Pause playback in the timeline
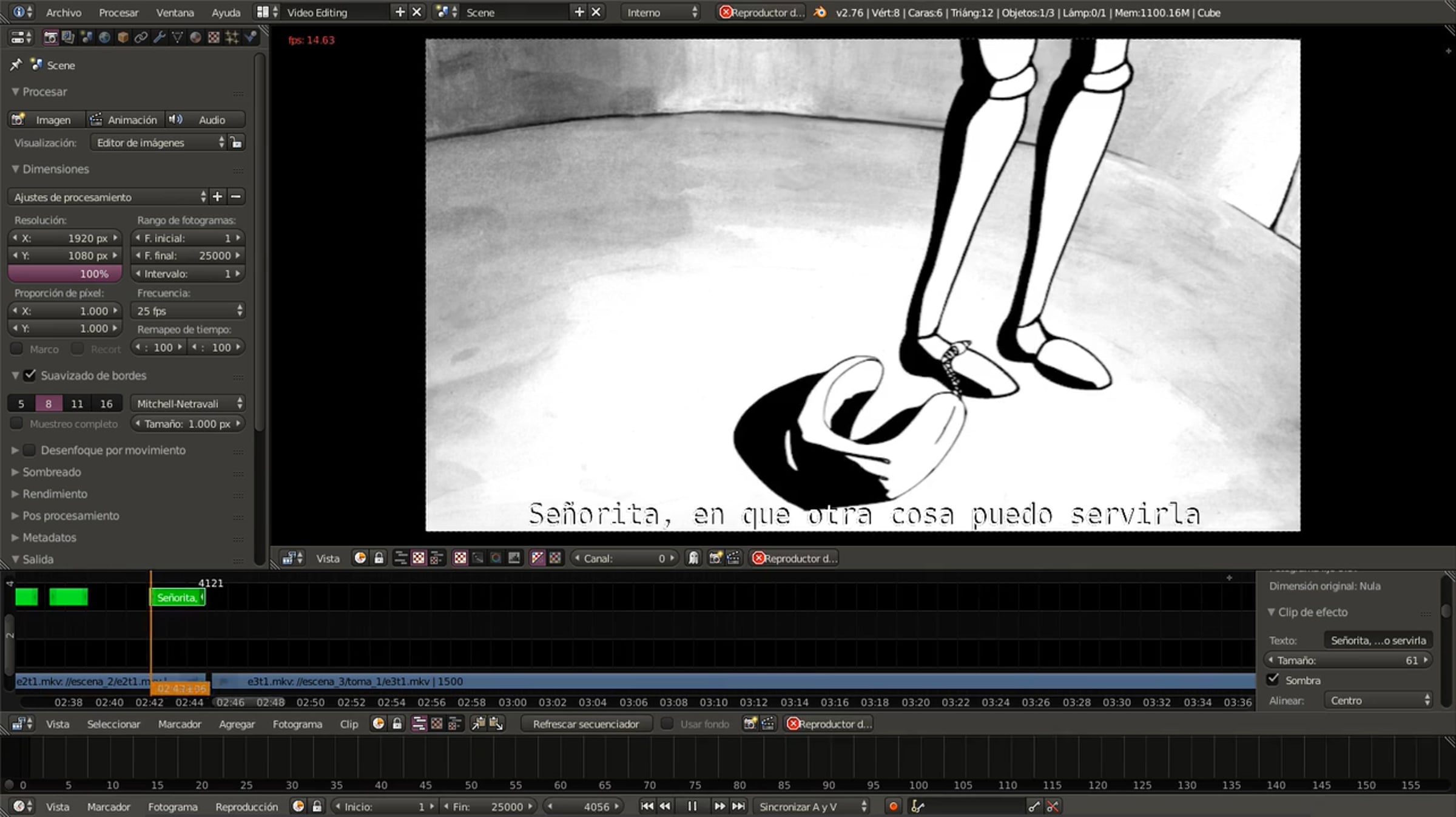Viewport: 1456px width, 817px height. [692, 806]
